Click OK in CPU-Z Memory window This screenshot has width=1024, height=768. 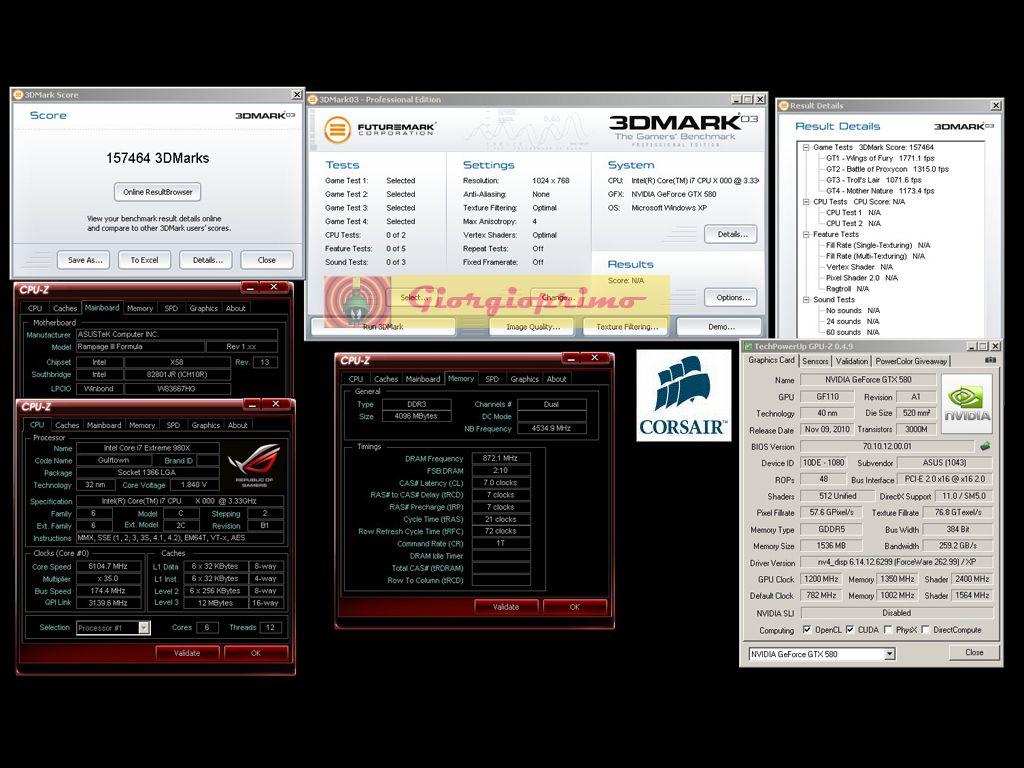[x=575, y=607]
